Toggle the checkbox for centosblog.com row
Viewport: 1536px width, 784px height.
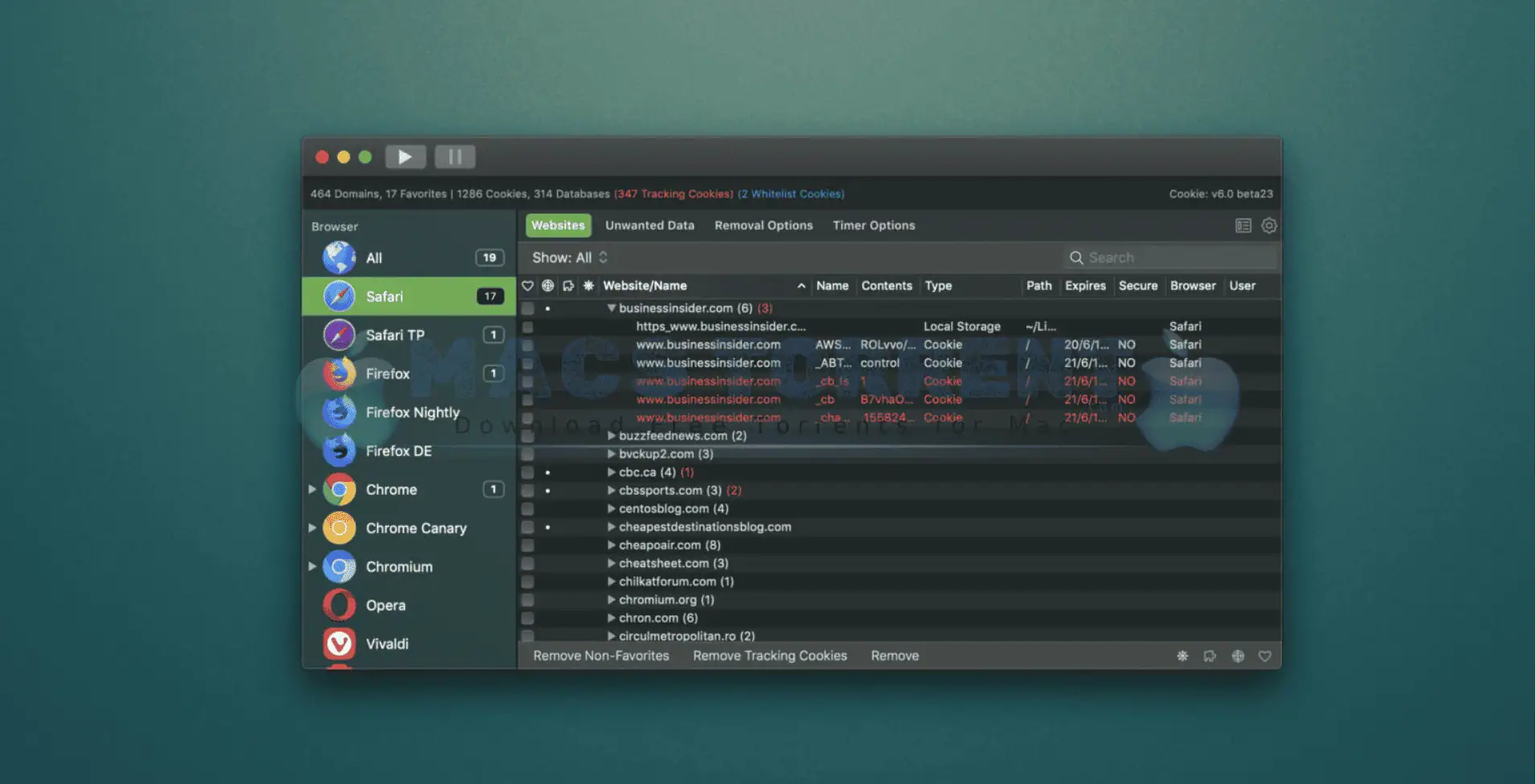pyautogui.click(x=527, y=508)
